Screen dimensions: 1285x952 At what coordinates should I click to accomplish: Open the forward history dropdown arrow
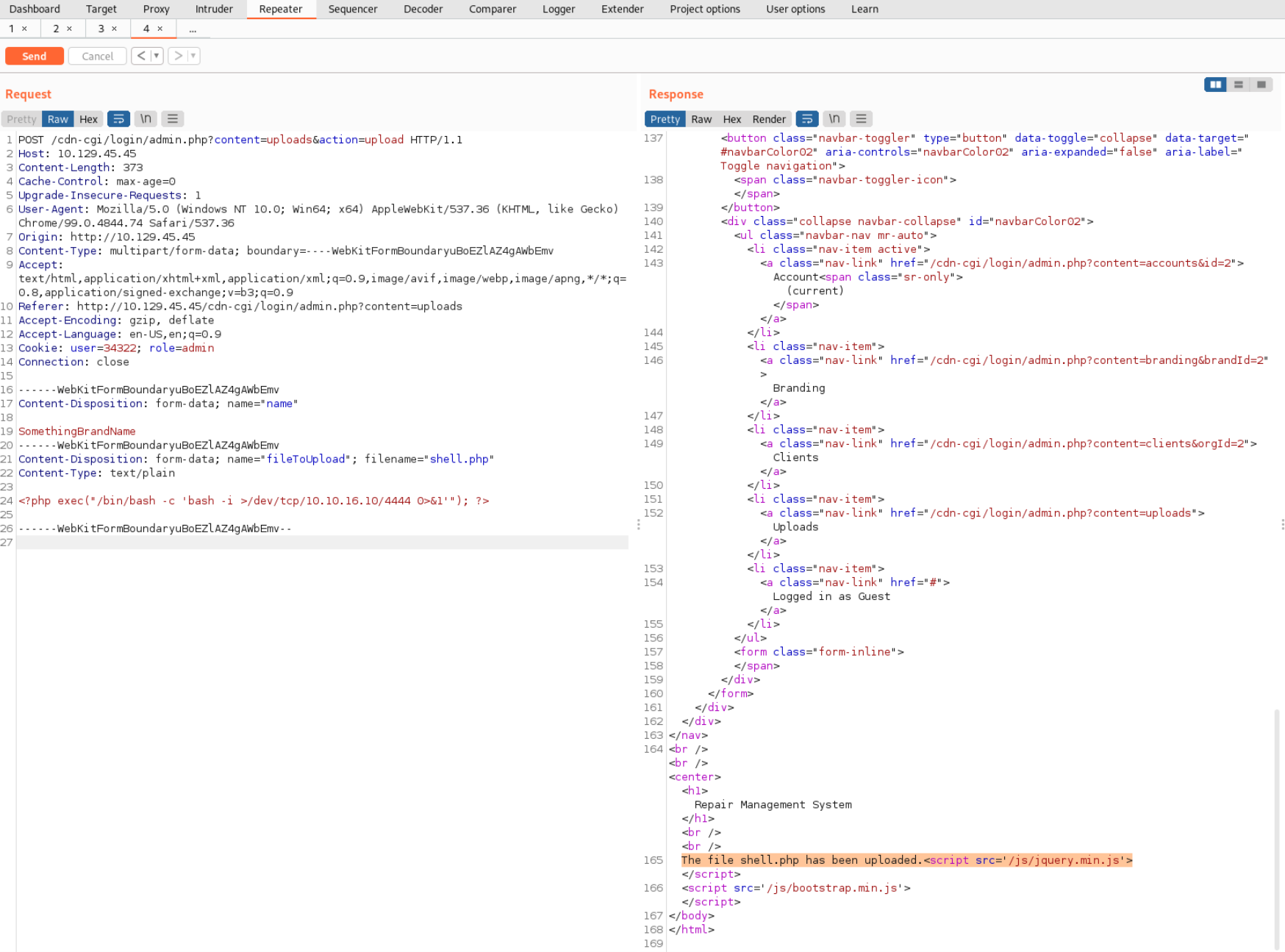pyautogui.click(x=193, y=56)
